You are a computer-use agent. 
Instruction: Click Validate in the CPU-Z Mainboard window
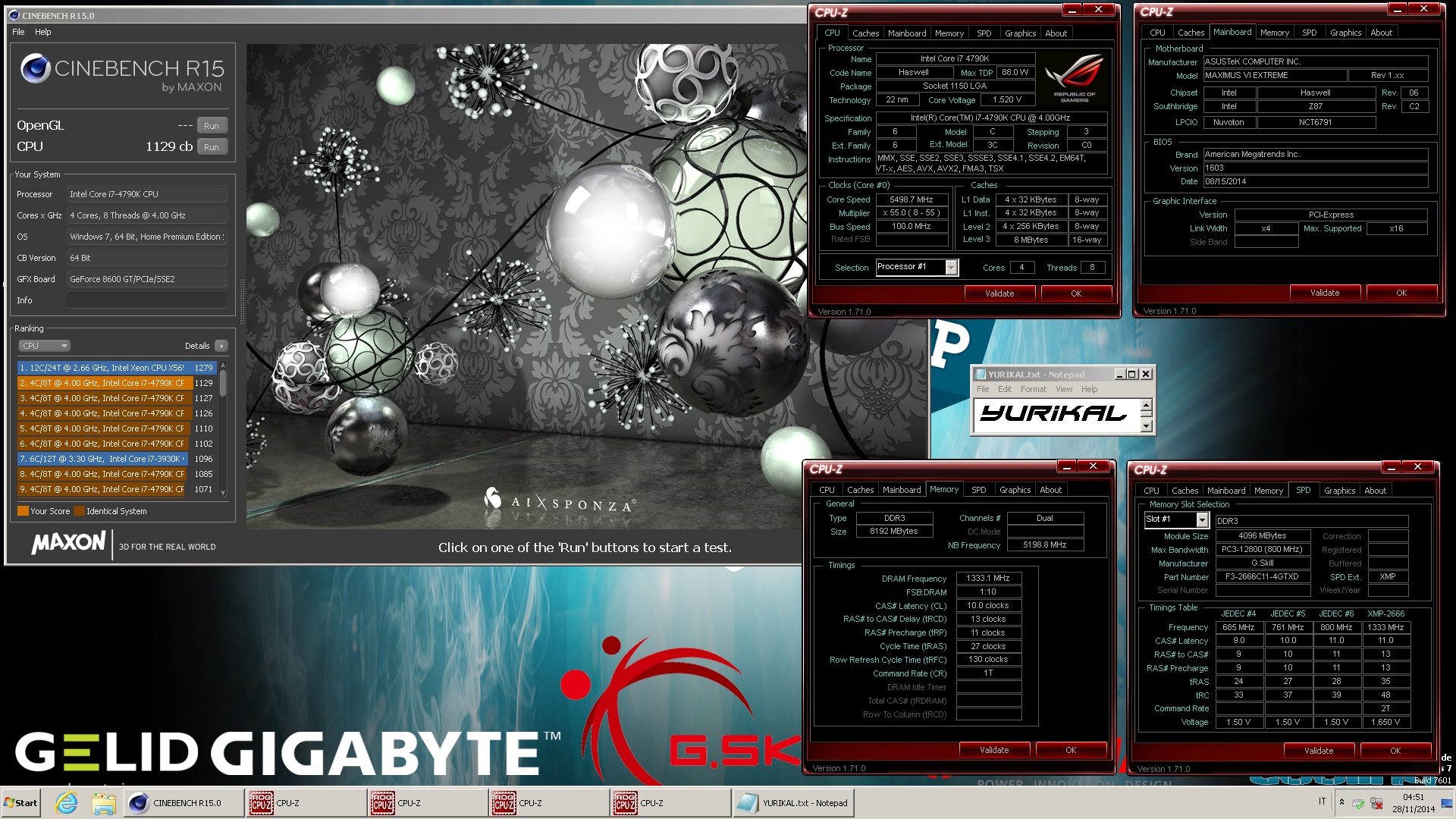coord(1325,293)
